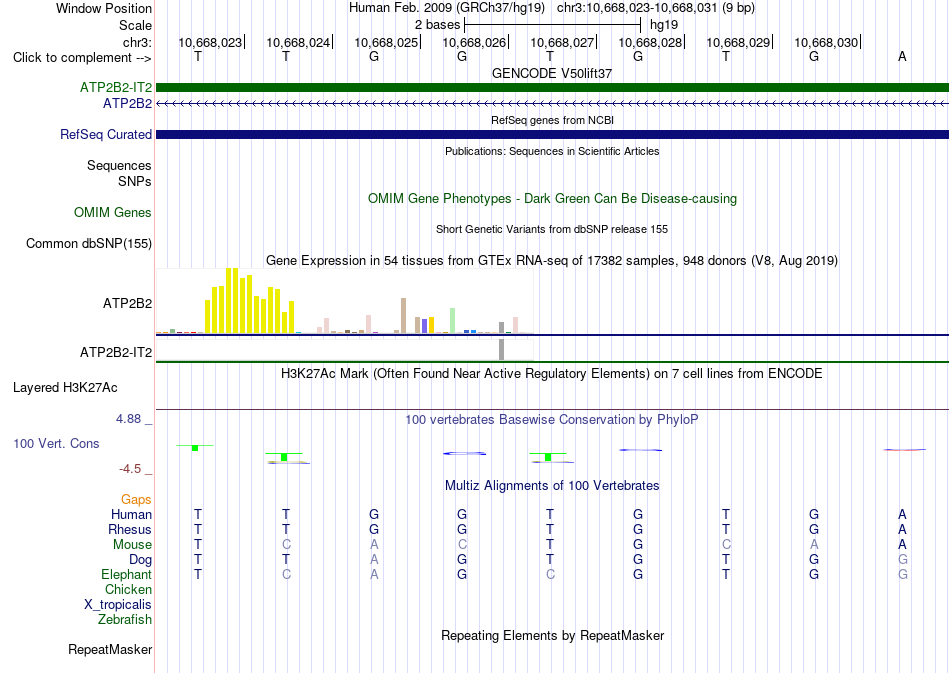The width and height of the screenshot is (950, 673).
Task: Select the Elephant species row label
Action: (x=126, y=574)
